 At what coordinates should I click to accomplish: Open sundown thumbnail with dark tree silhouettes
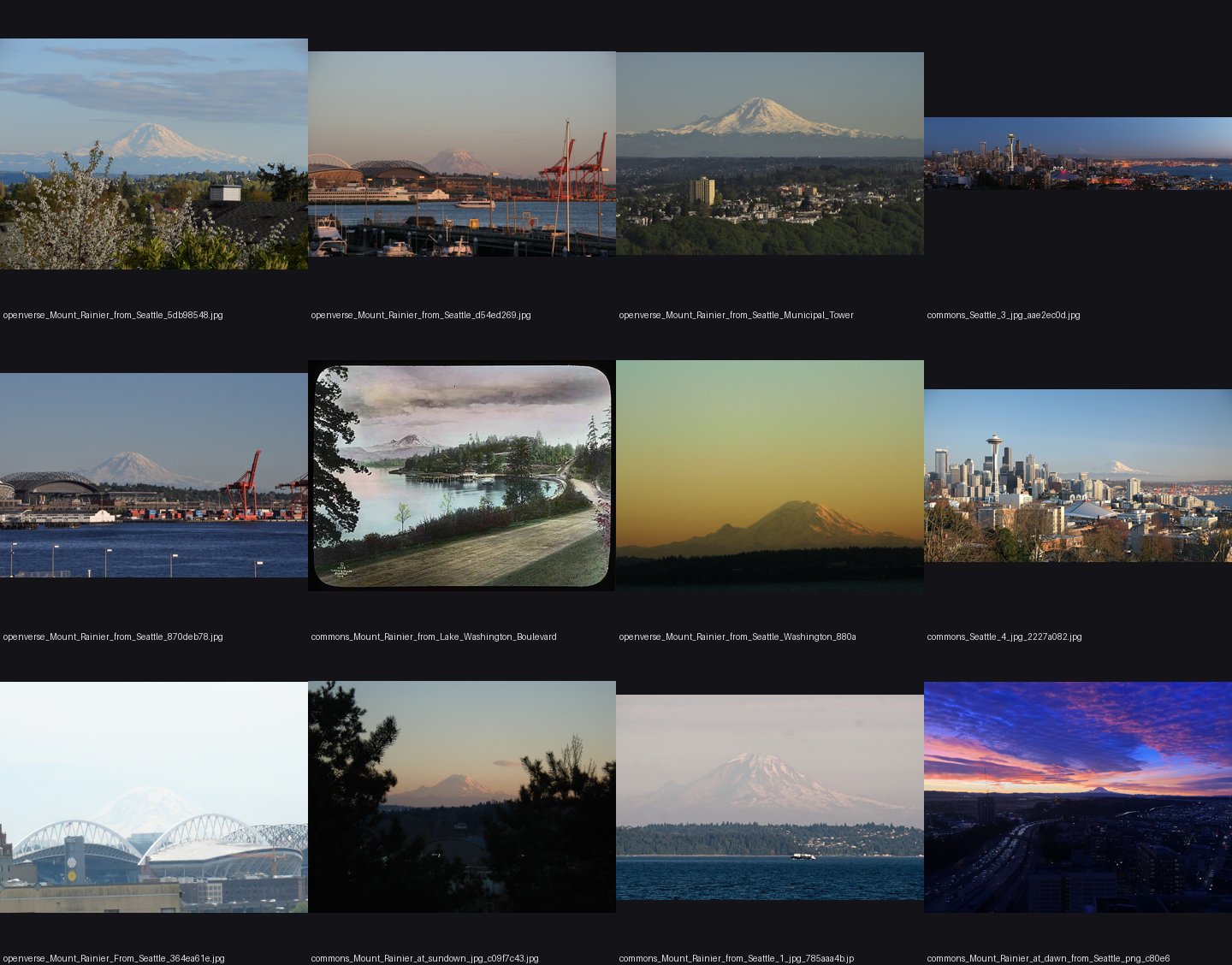click(x=462, y=797)
